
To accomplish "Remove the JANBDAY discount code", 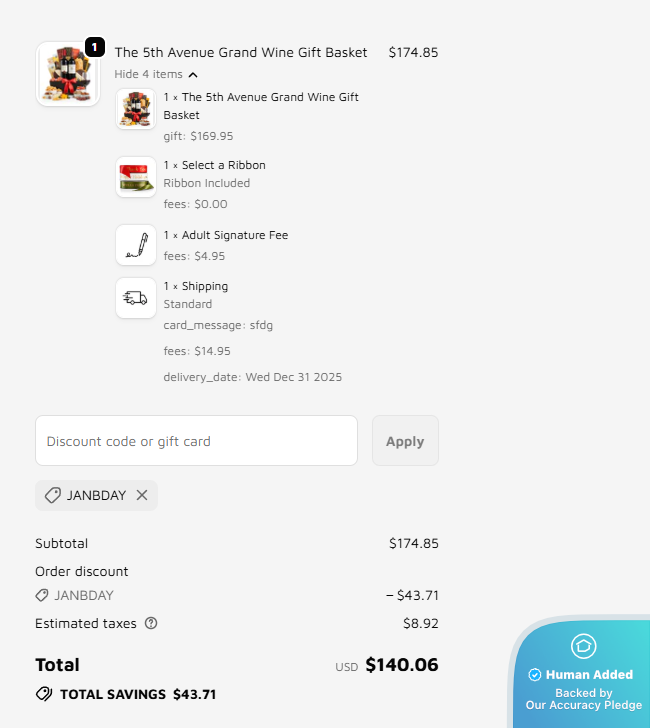I will tap(142, 495).
